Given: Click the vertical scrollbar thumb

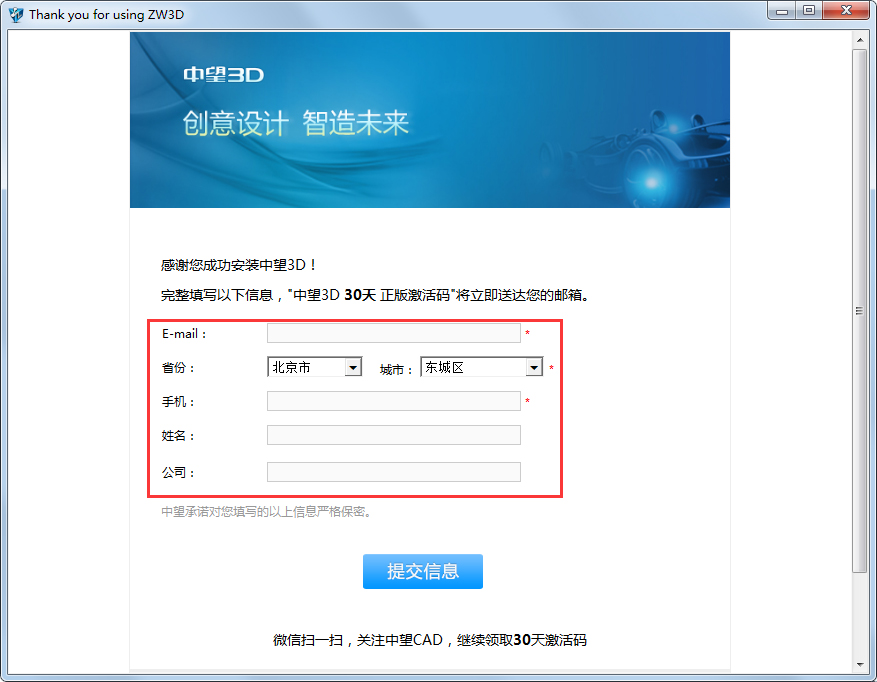Looking at the screenshot, I should [860, 311].
